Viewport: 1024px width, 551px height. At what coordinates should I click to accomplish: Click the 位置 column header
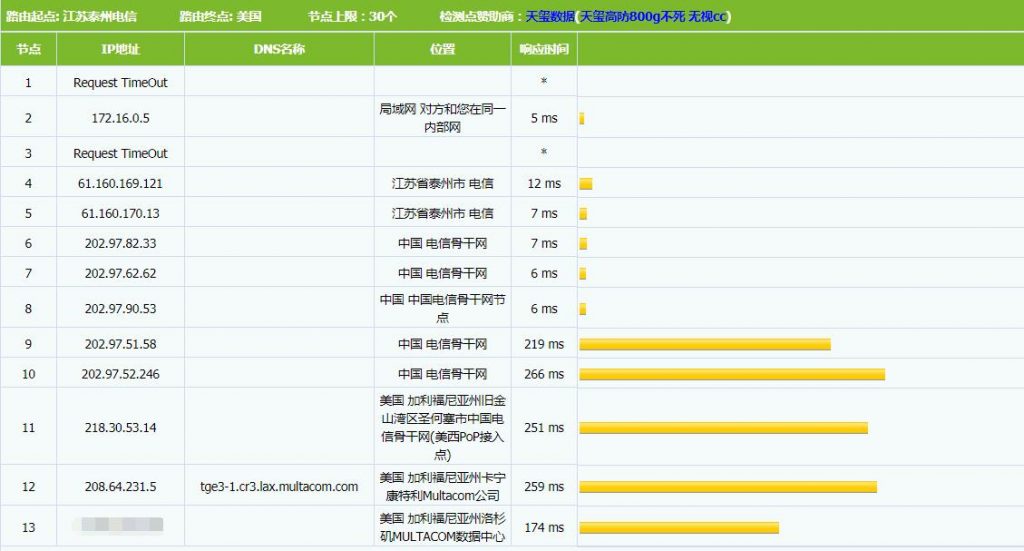442,49
